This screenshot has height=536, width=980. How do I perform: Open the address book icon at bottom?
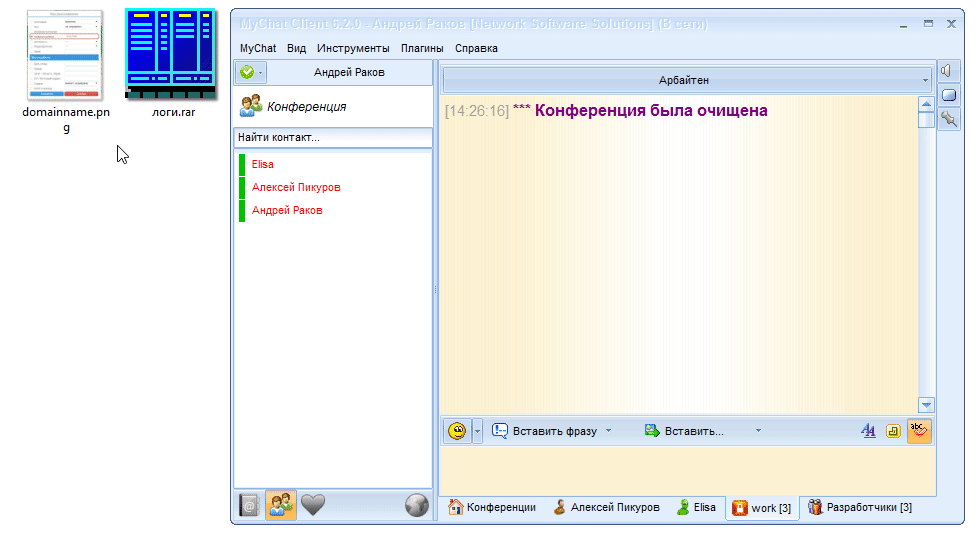tap(249, 505)
